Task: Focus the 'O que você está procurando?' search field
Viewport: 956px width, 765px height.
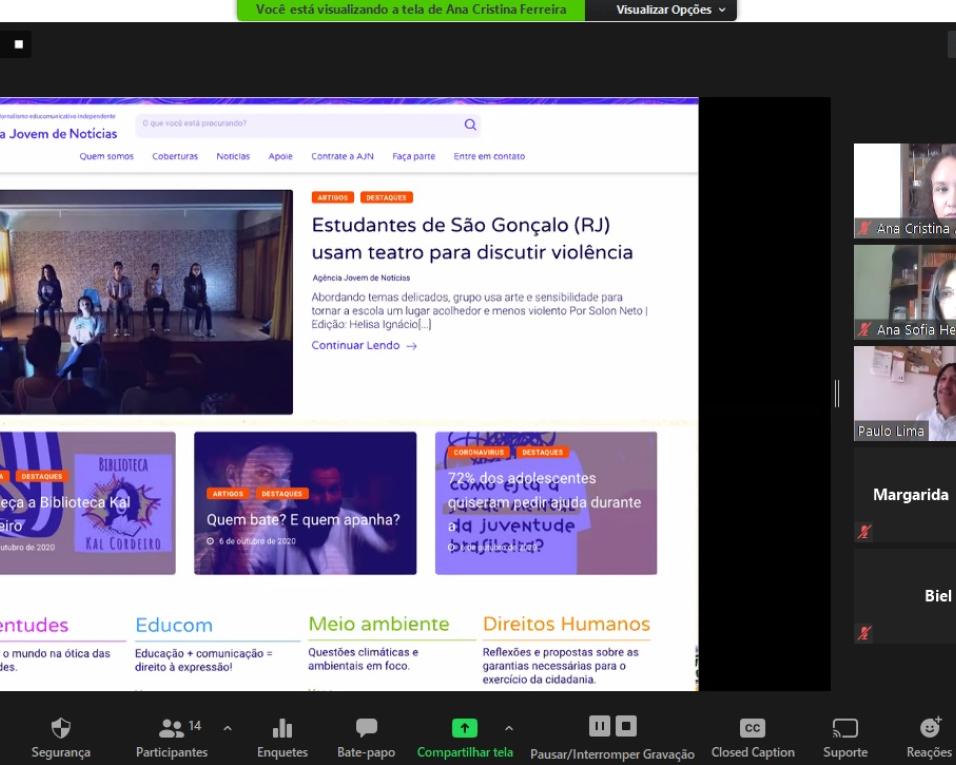Action: 308,124
